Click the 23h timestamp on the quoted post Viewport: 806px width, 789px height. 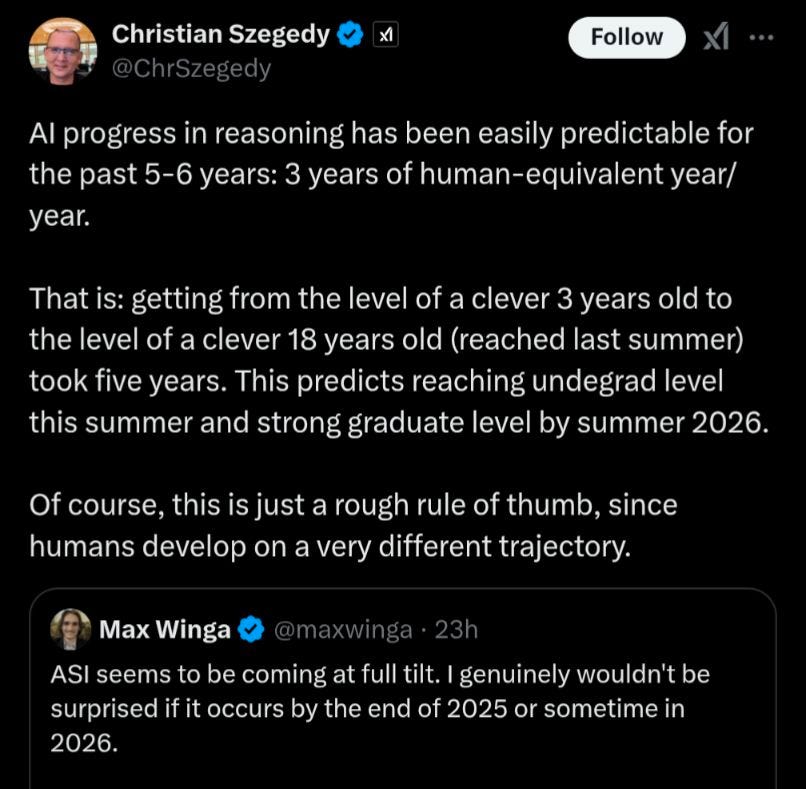[x=456, y=630]
